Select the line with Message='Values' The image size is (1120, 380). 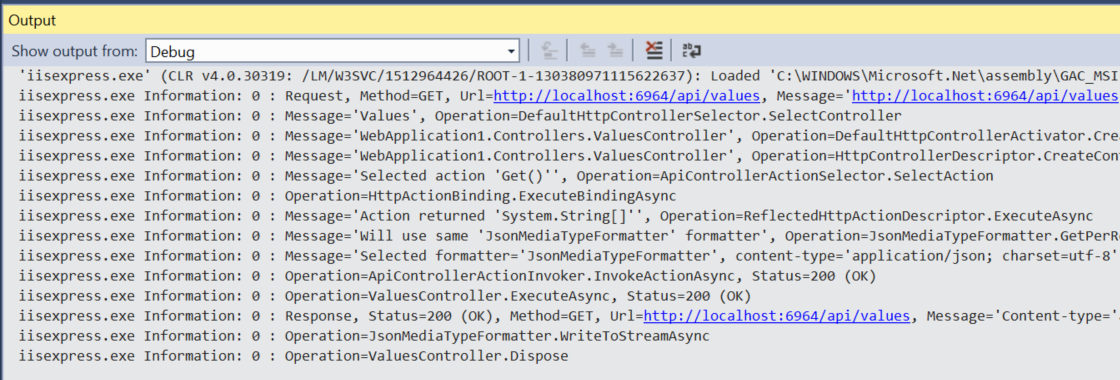460,115
